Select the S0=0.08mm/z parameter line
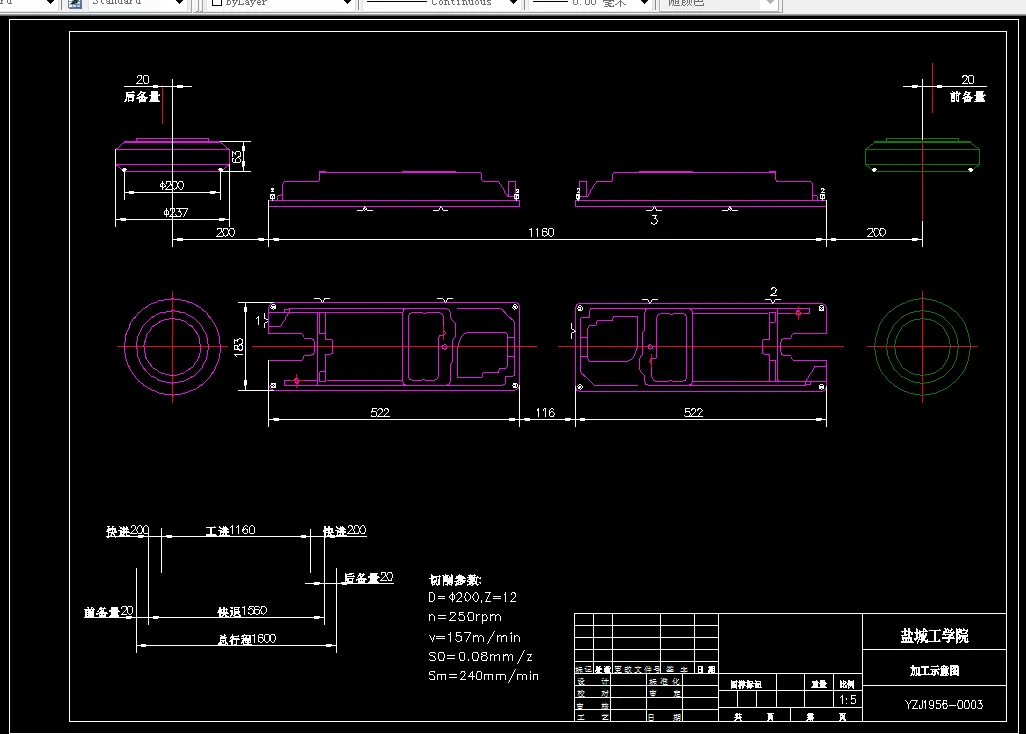The height and width of the screenshot is (734, 1026). 480,656
